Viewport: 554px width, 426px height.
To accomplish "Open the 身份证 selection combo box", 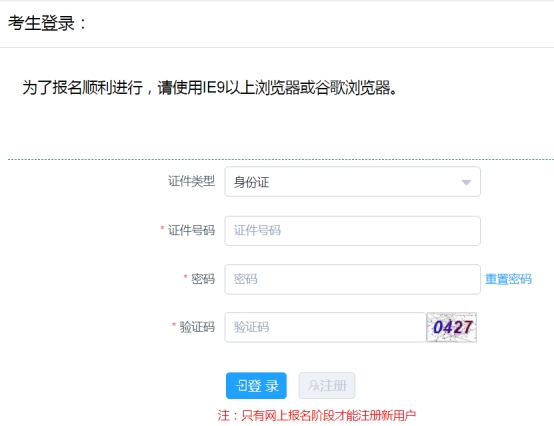I will pyautogui.click(x=353, y=182).
